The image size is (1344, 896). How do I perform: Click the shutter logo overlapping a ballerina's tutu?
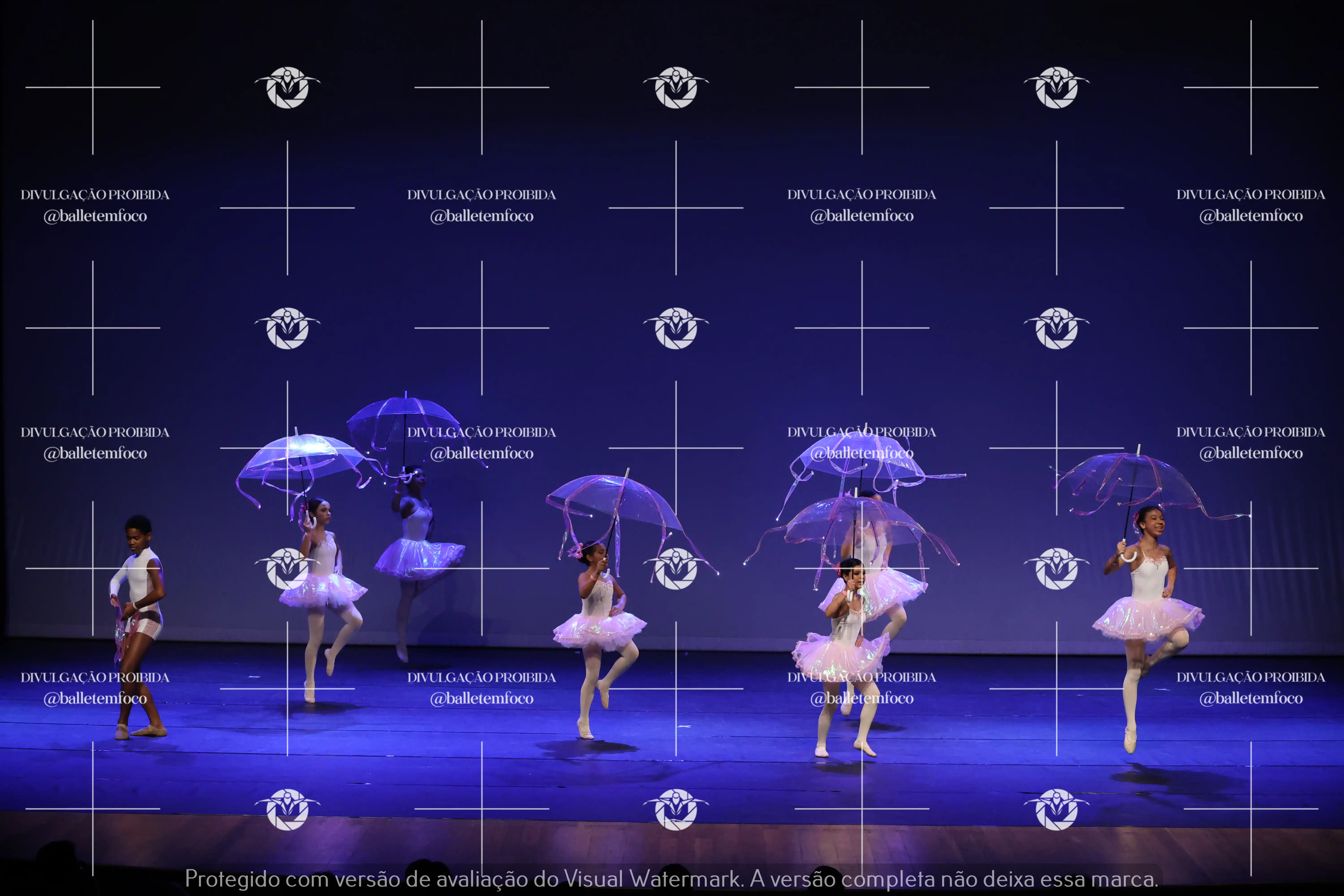287,569
